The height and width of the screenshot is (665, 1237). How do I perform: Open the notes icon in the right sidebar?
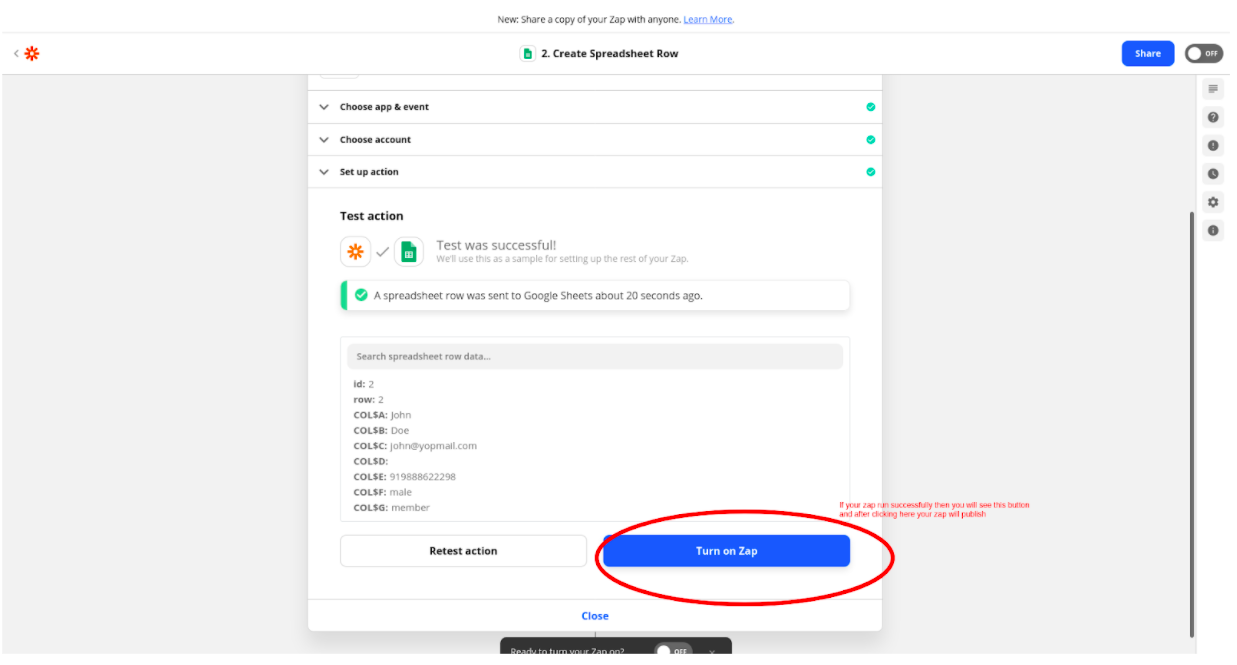click(1213, 89)
